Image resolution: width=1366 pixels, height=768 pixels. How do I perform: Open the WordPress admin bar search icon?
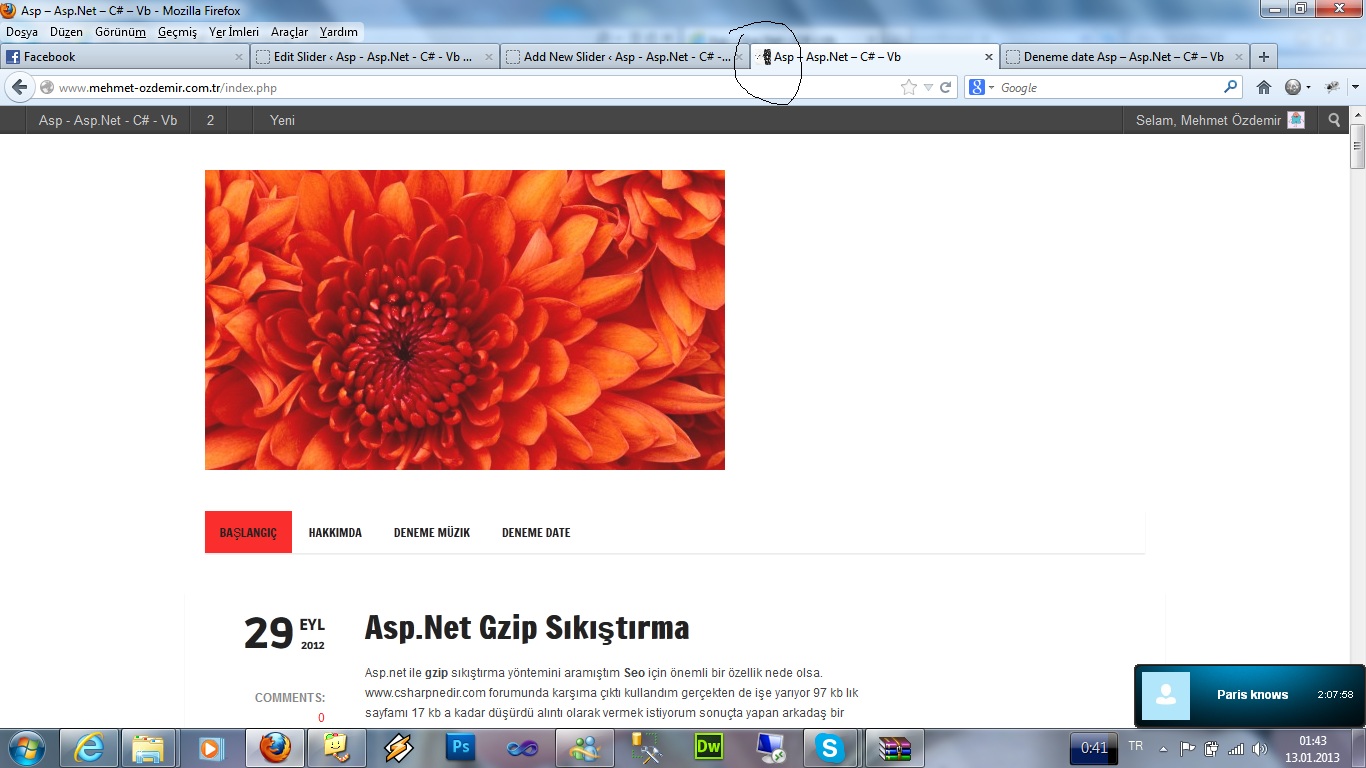tap(1334, 120)
